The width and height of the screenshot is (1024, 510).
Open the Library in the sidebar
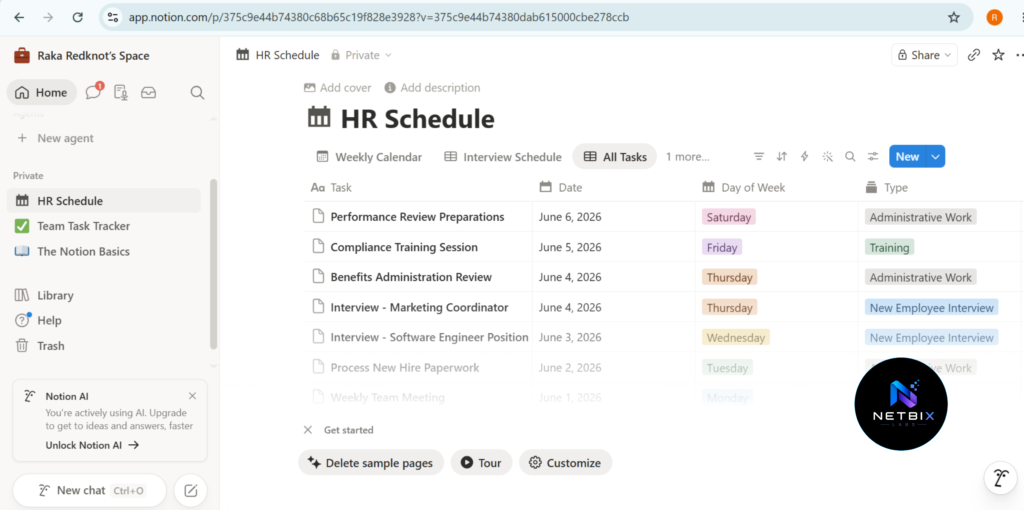[x=104, y=295]
